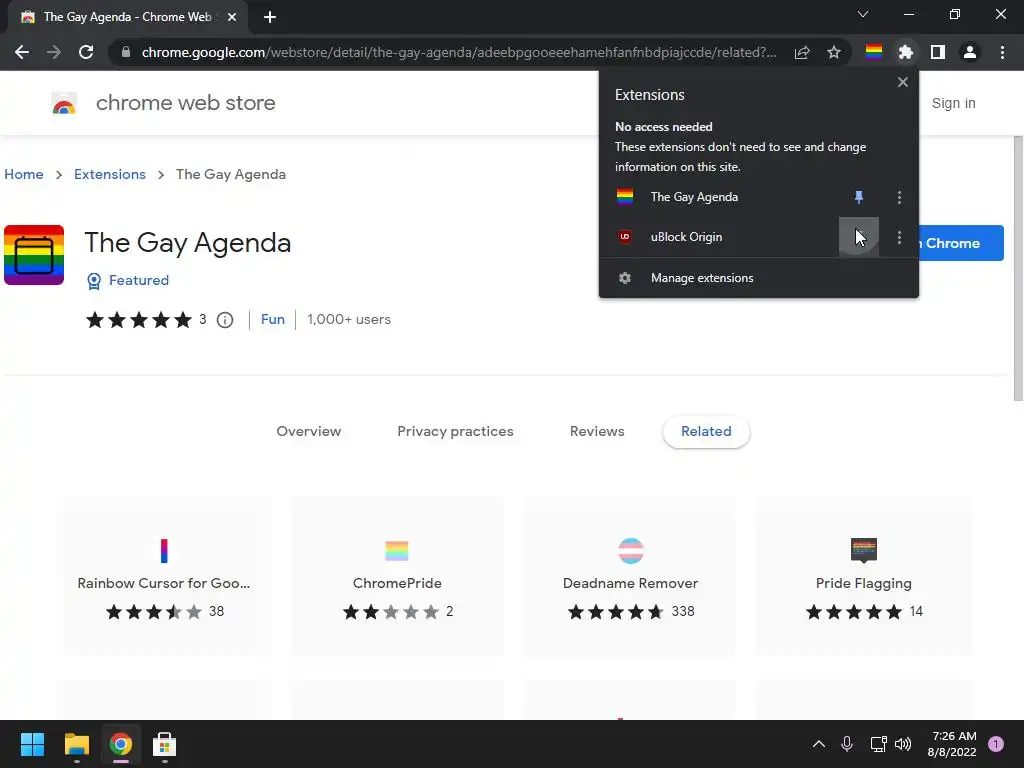The width and height of the screenshot is (1024, 768).
Task: Switch to the Reviews tab
Action: [597, 431]
